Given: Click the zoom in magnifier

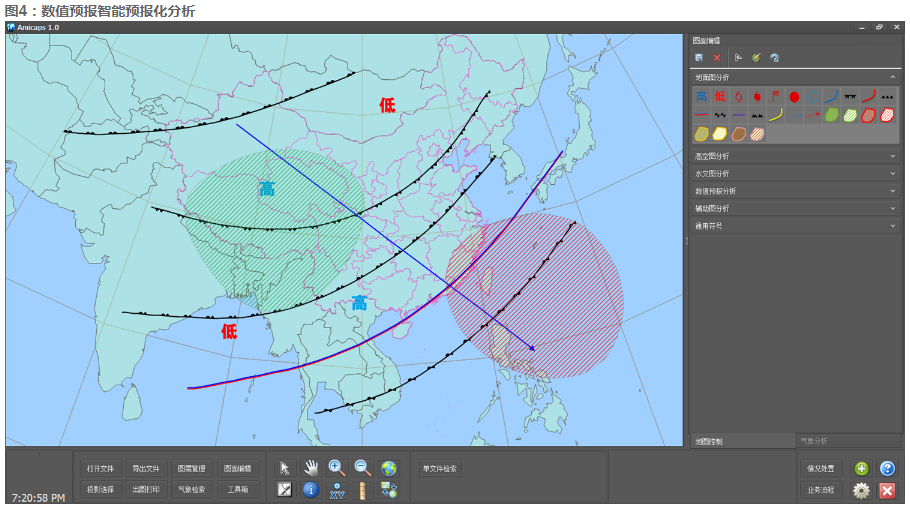Looking at the screenshot, I should pos(337,468).
